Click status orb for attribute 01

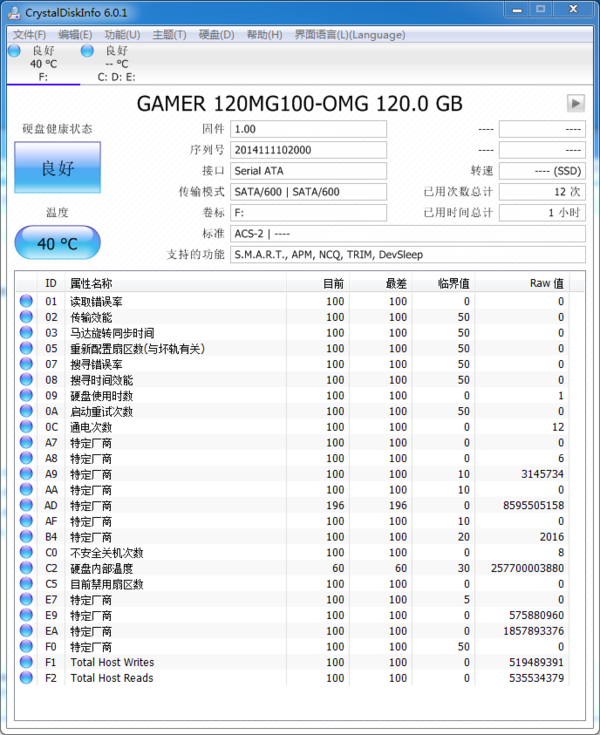tap(26, 301)
